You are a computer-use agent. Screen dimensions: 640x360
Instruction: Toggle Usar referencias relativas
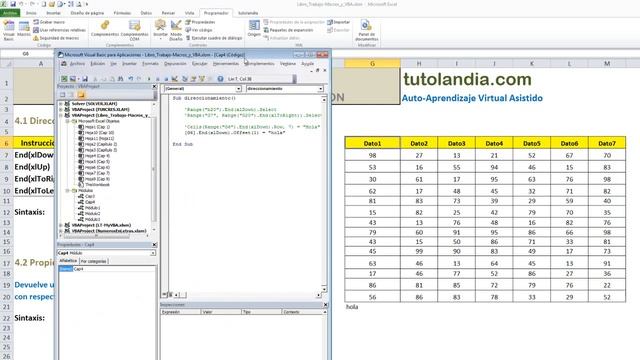point(60,30)
